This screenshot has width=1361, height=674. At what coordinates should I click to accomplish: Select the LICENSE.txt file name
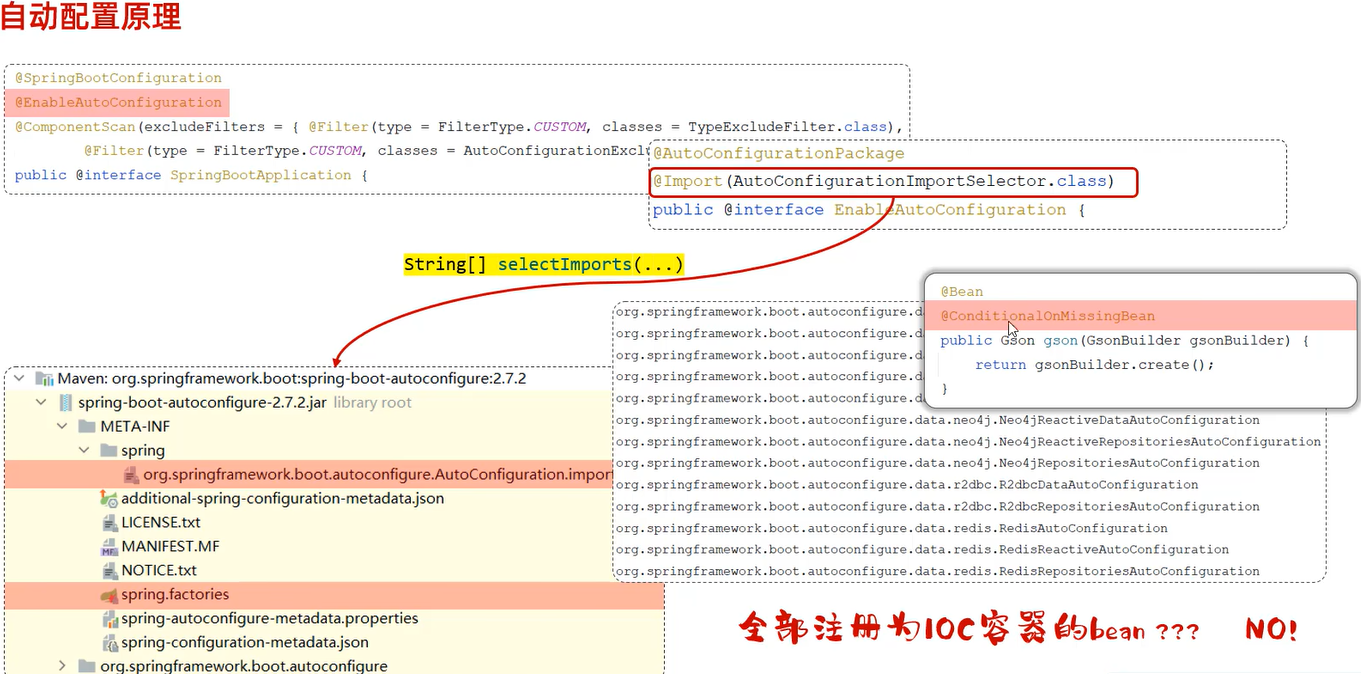pyautogui.click(x=161, y=523)
